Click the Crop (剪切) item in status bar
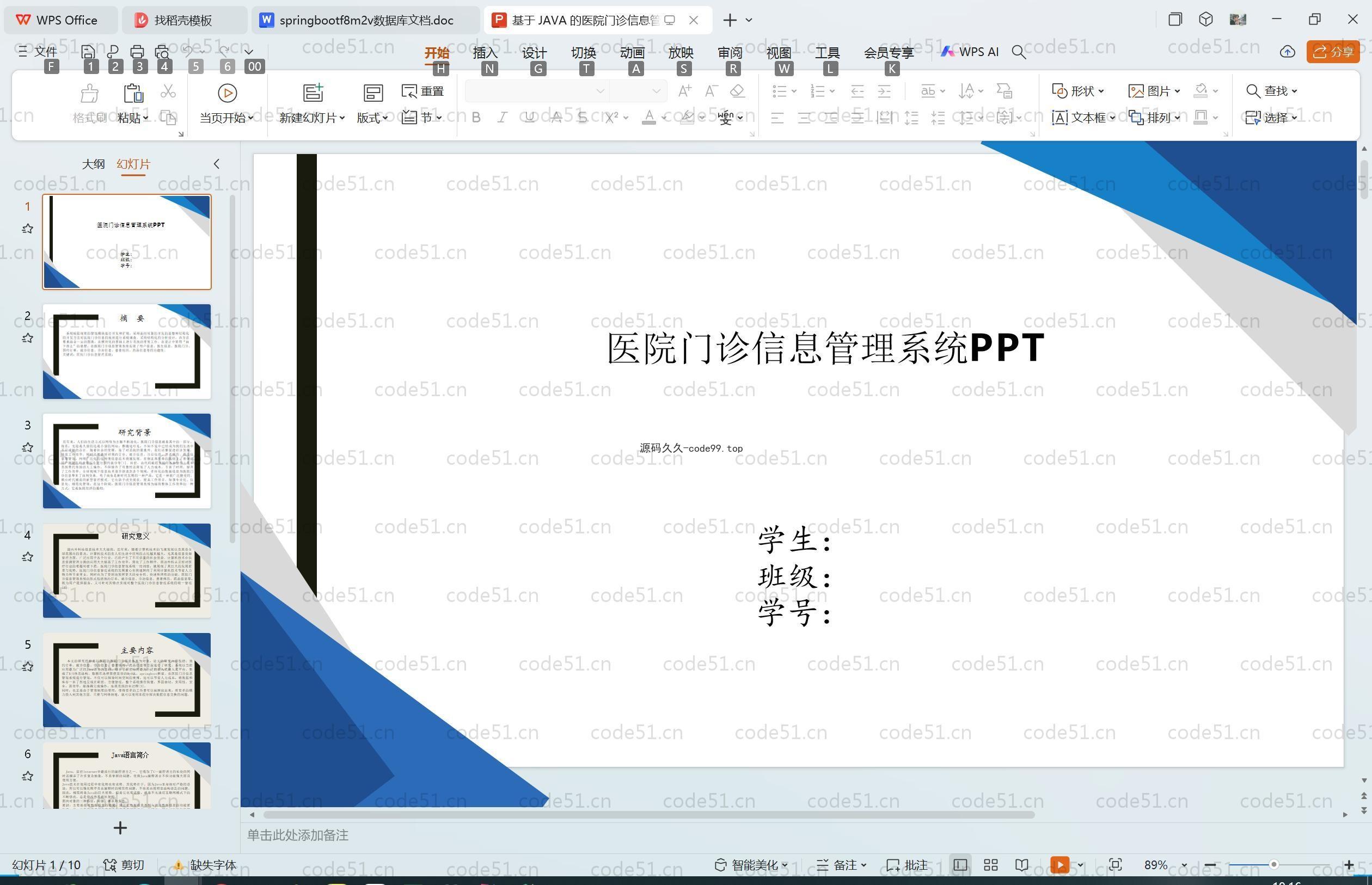The height and width of the screenshot is (885, 1372). click(x=124, y=865)
